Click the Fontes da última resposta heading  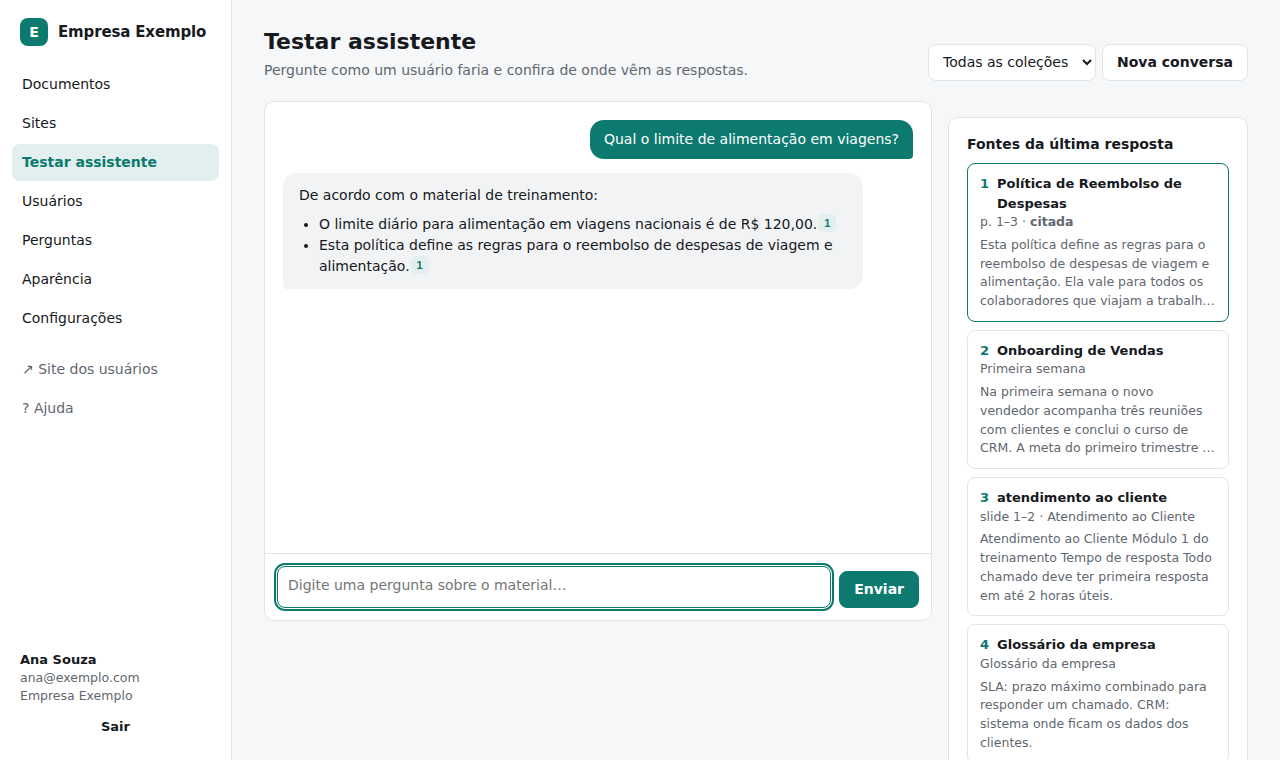[1070, 144]
